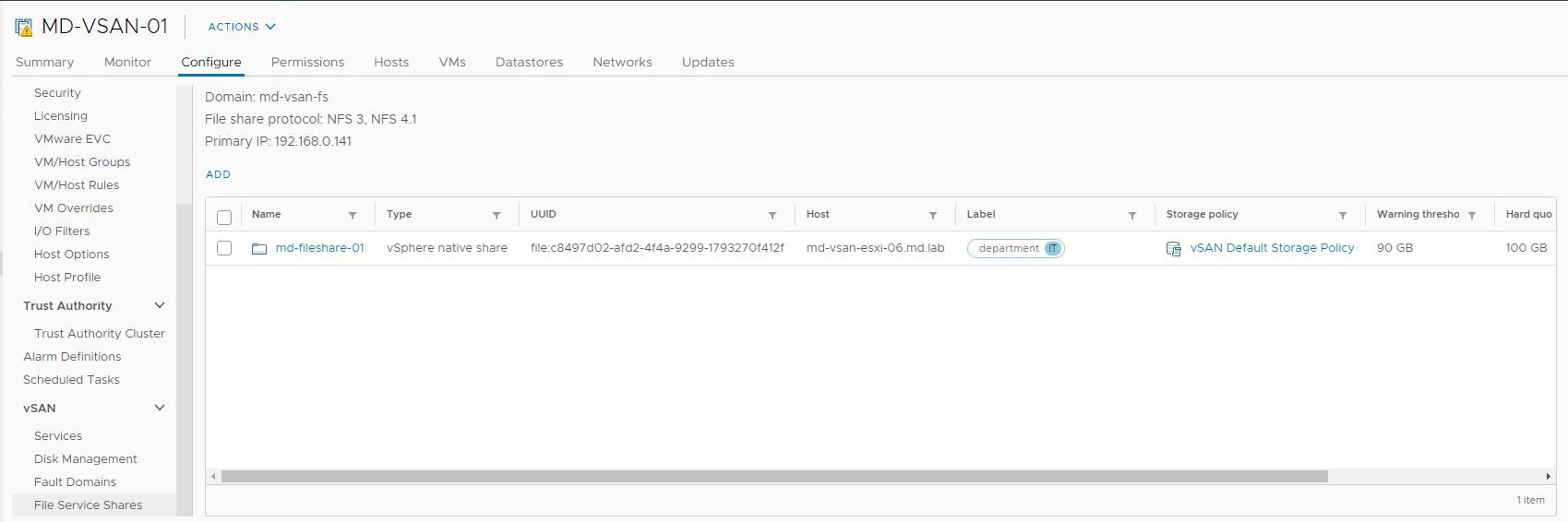Screen dimensions: 1568x522
Task: Click the scrollbar right arrow
Action: 1548,477
